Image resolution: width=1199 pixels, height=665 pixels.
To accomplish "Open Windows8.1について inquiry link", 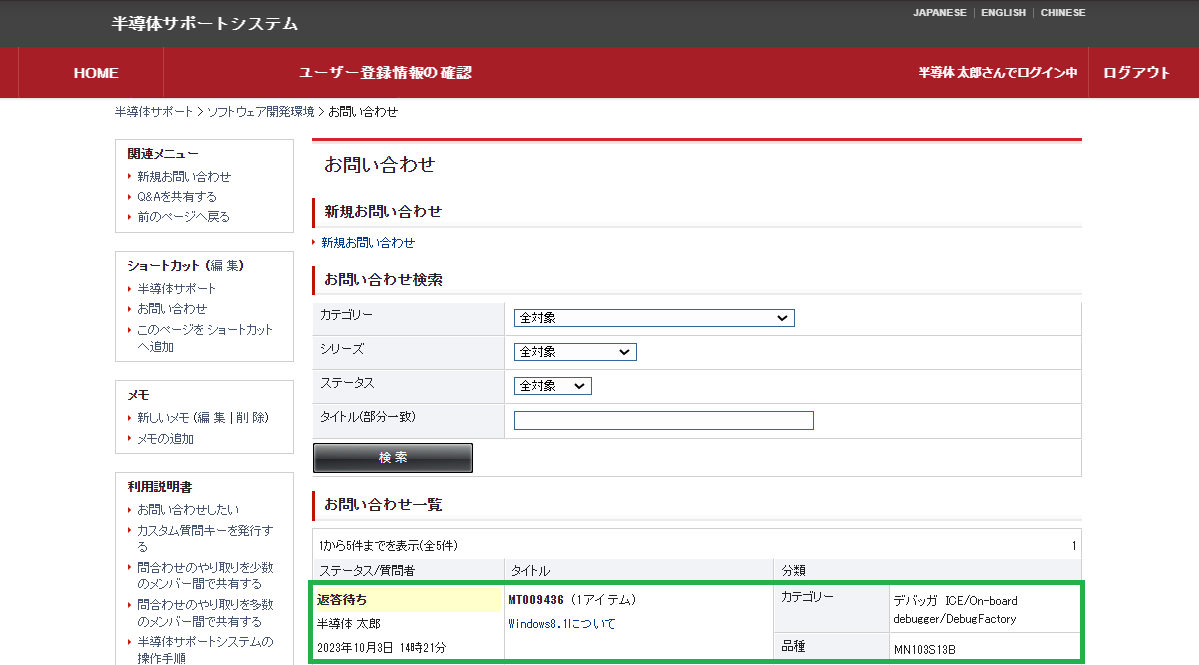I will click(561, 624).
